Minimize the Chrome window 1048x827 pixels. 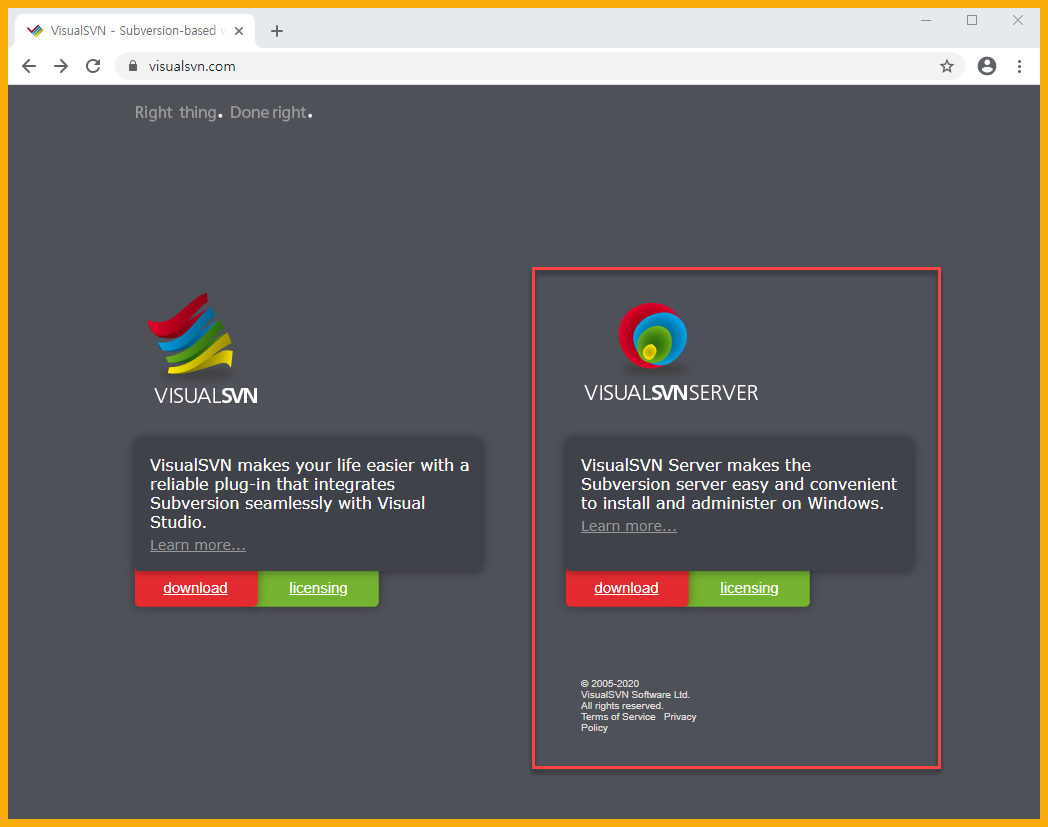[926, 20]
